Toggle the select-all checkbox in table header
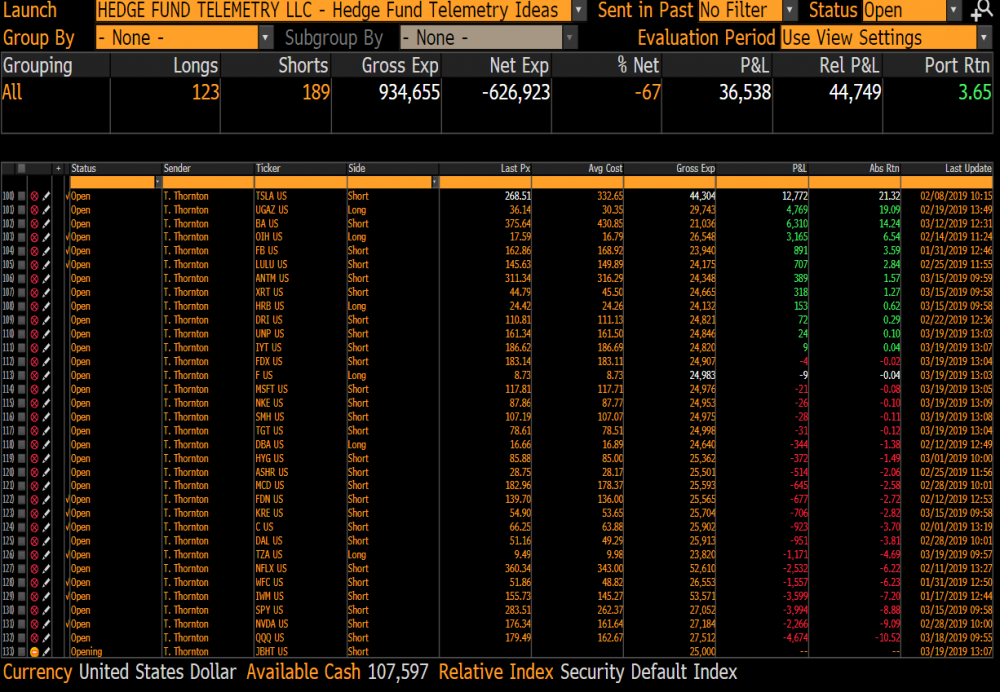 21,168
